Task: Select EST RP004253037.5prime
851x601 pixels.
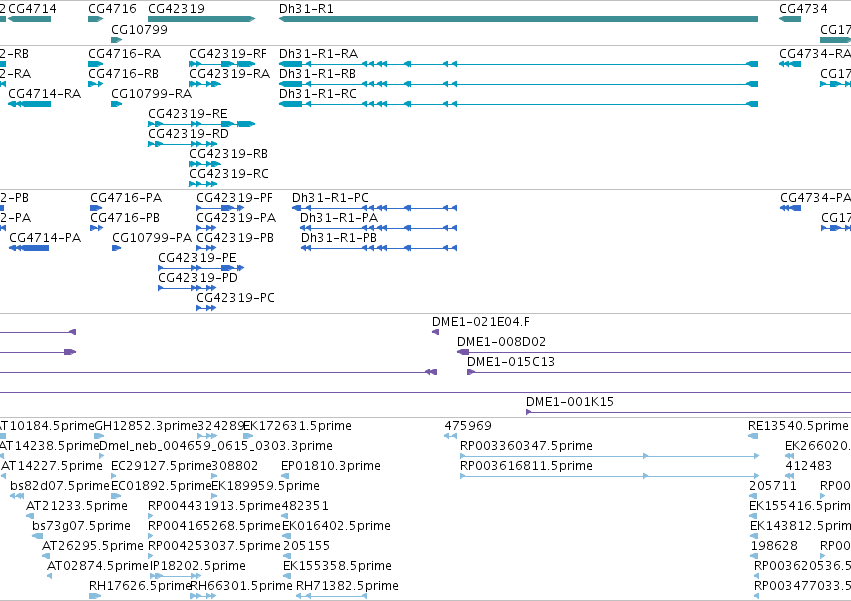Action: pos(214,546)
